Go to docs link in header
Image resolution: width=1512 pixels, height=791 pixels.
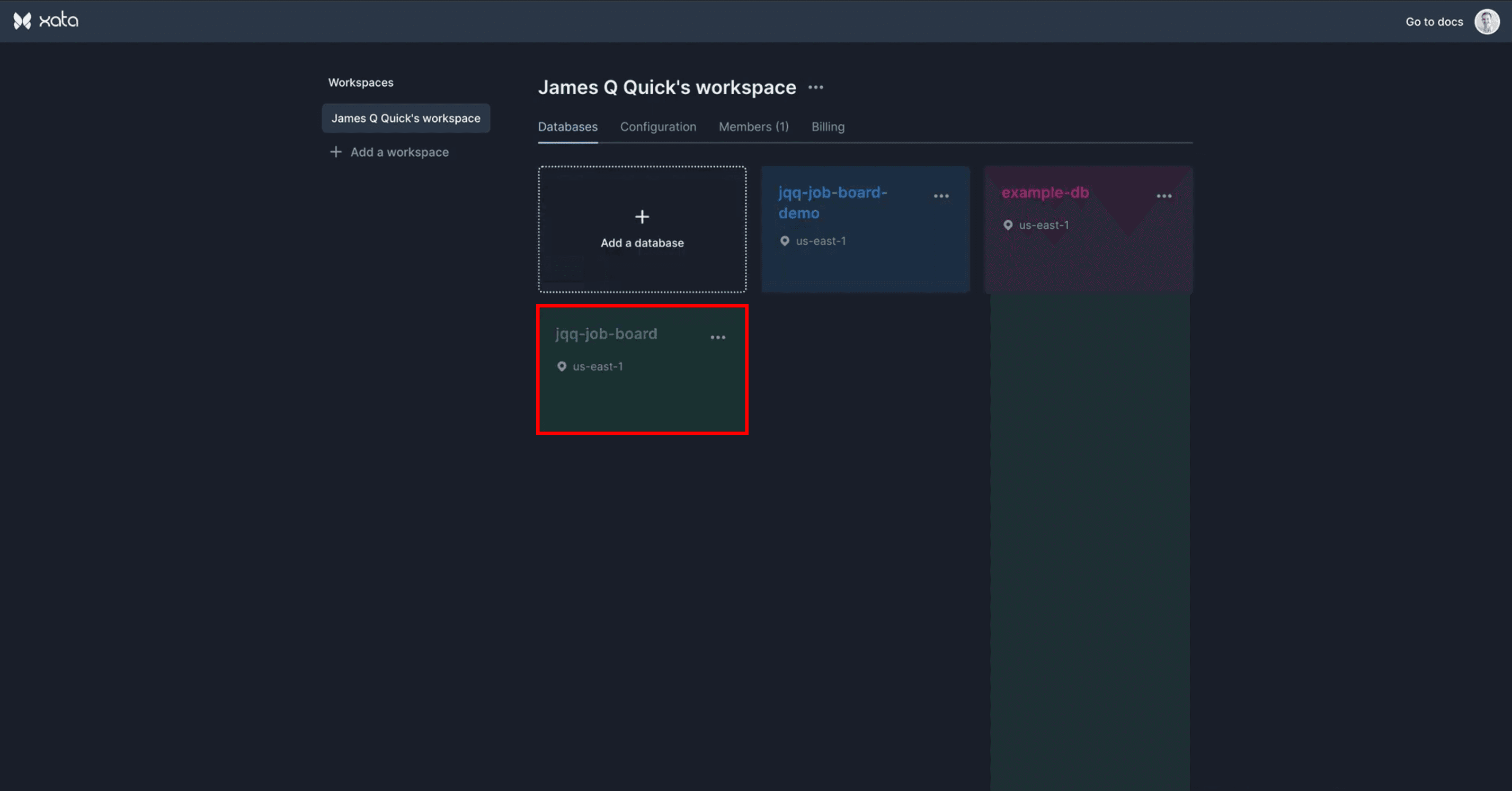click(x=1434, y=22)
